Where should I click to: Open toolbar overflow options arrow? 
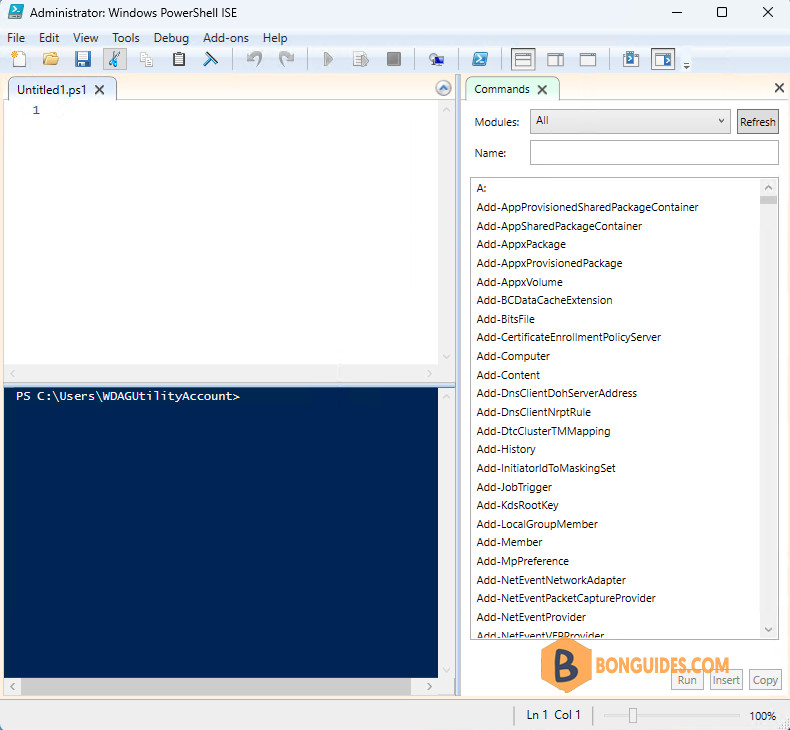point(686,65)
